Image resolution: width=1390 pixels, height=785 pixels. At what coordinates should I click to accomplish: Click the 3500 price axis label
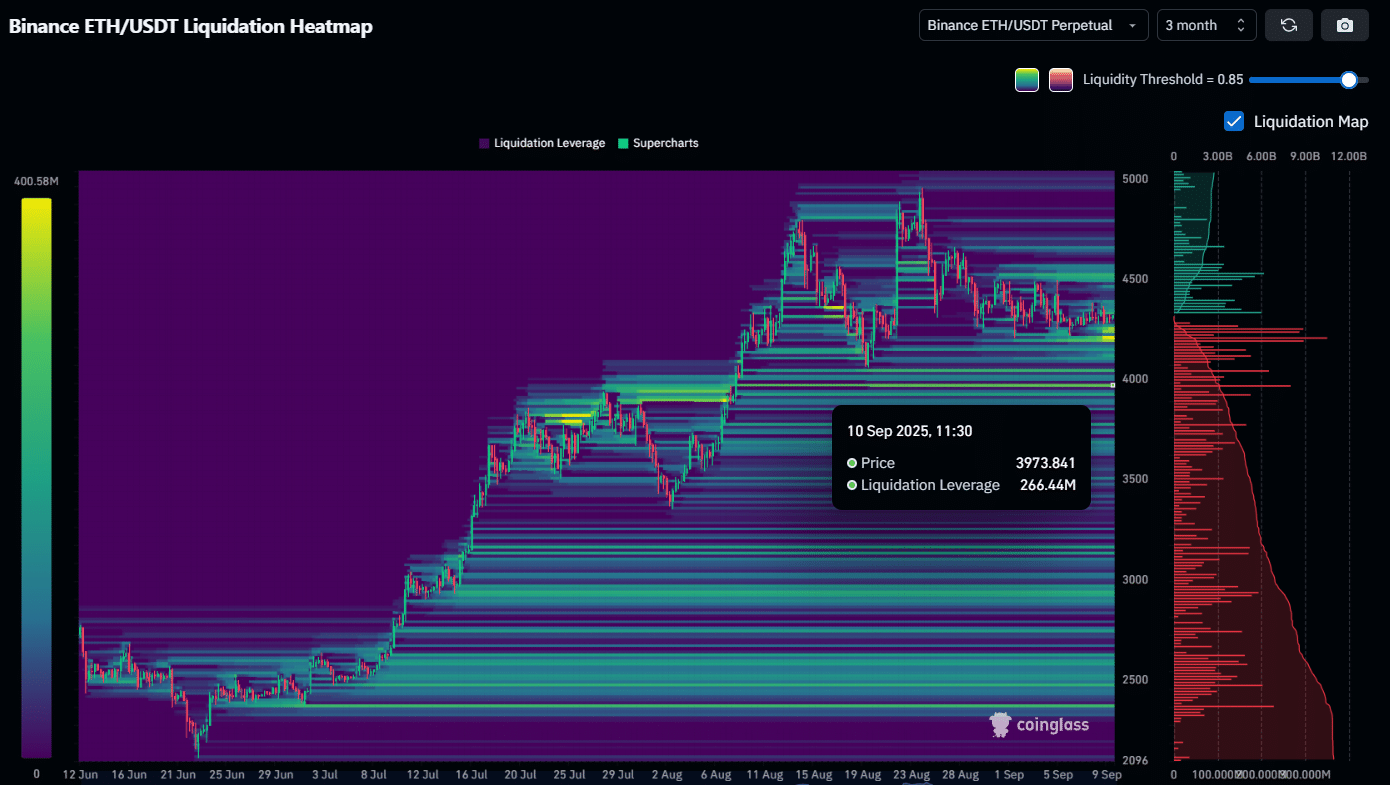(1135, 479)
